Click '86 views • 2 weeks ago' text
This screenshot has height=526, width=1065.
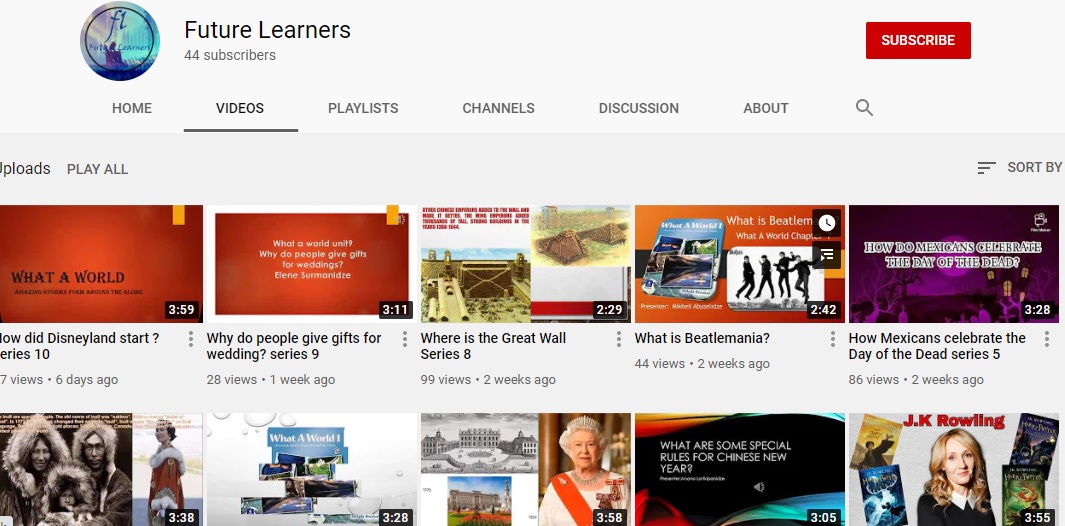(x=916, y=379)
